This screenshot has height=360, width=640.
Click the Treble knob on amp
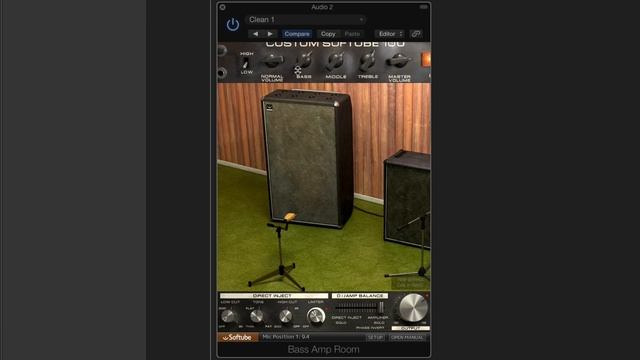tap(368, 61)
